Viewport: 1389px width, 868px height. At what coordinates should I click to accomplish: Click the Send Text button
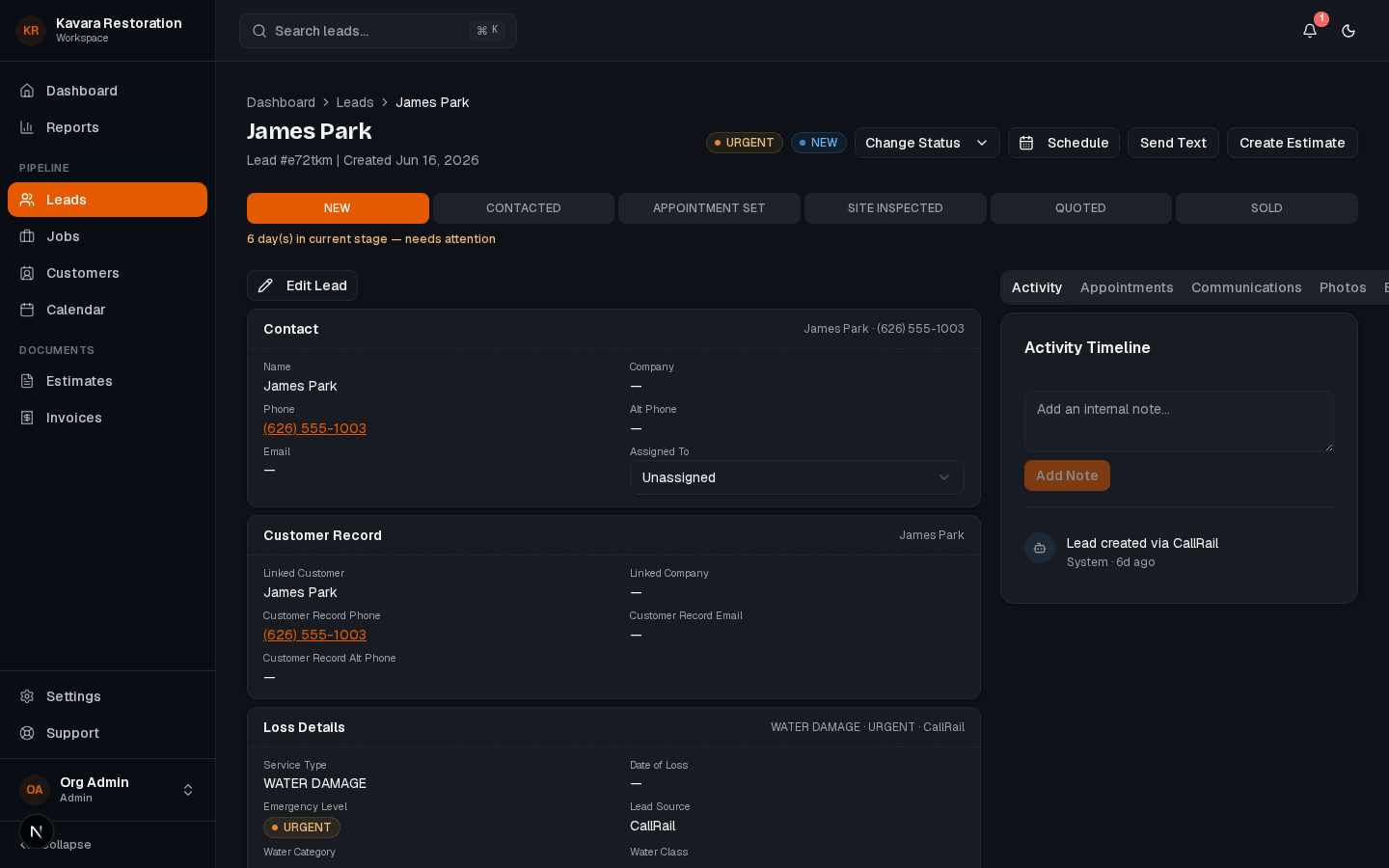[1173, 143]
